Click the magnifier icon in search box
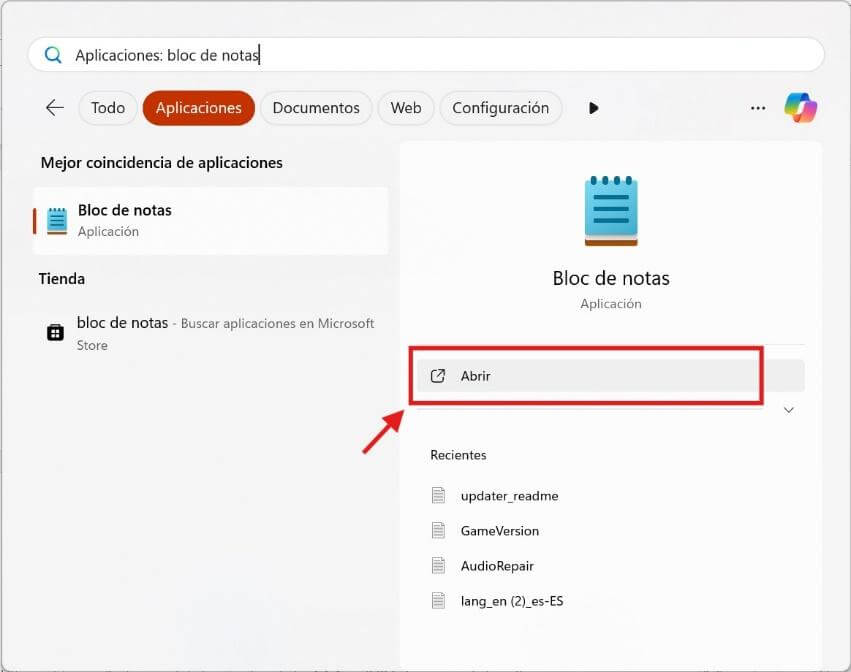The height and width of the screenshot is (672, 851). click(x=53, y=56)
